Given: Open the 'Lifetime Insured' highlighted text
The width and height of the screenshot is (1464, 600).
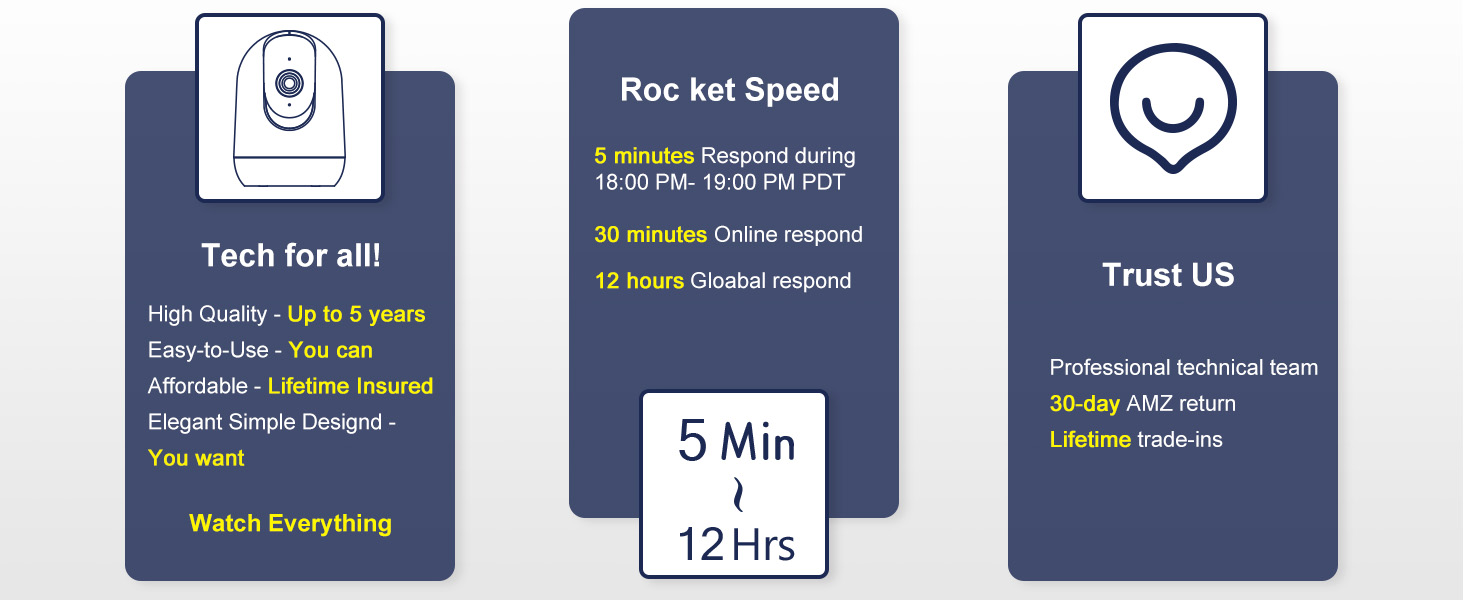Looking at the screenshot, I should (350, 386).
